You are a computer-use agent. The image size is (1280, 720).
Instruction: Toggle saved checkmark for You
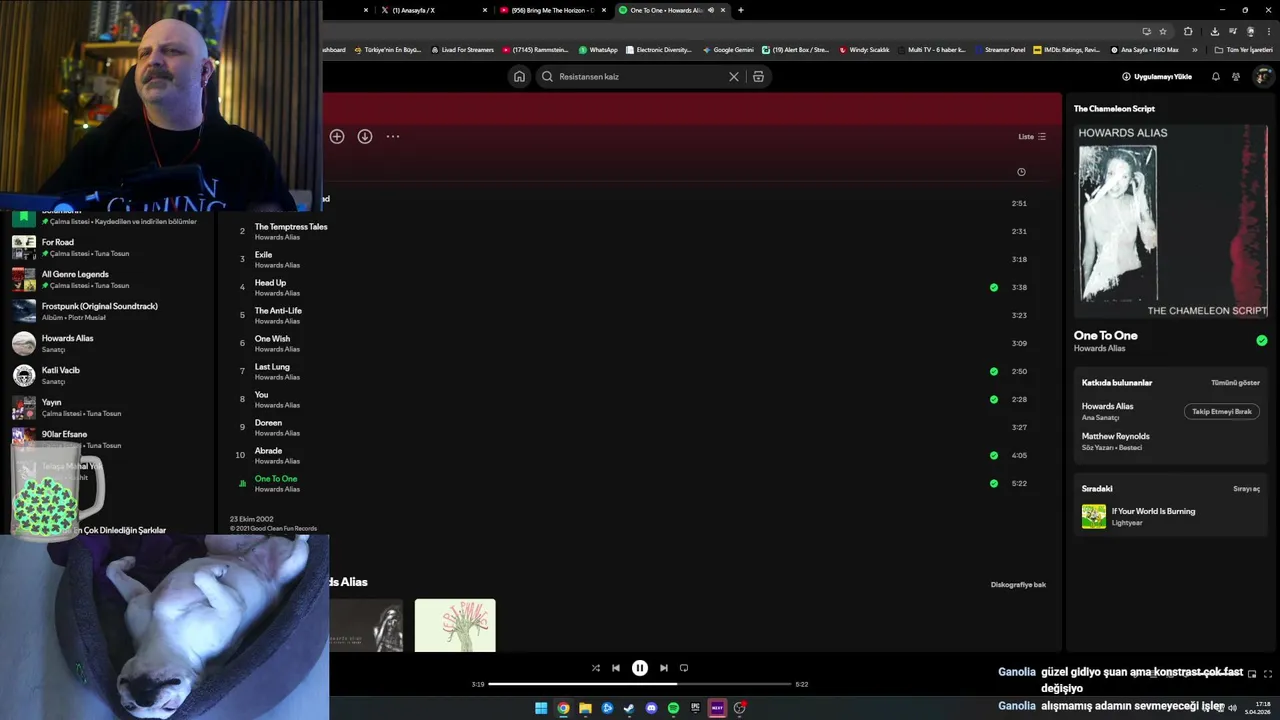click(994, 399)
